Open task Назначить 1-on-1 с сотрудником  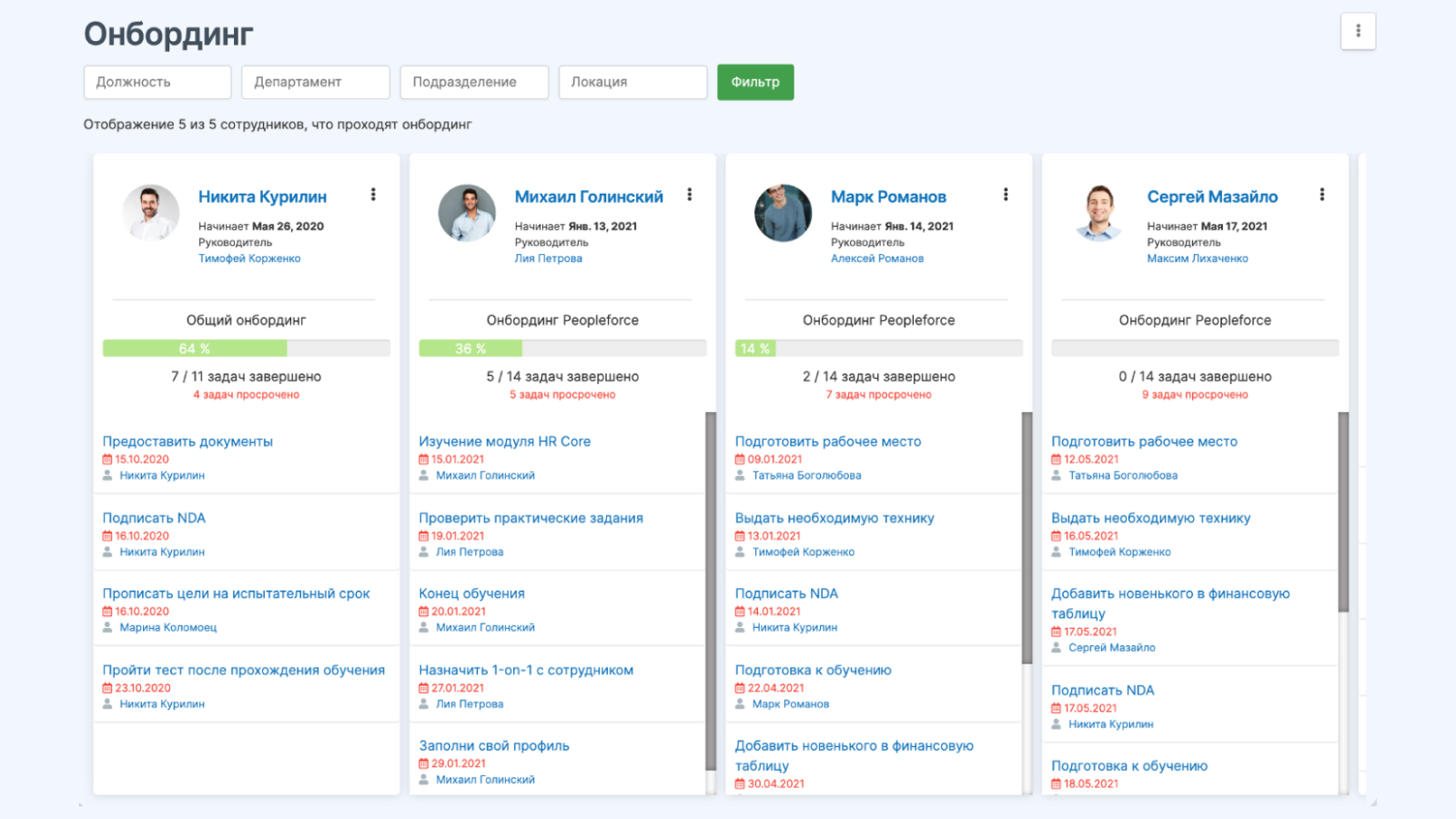(x=526, y=670)
